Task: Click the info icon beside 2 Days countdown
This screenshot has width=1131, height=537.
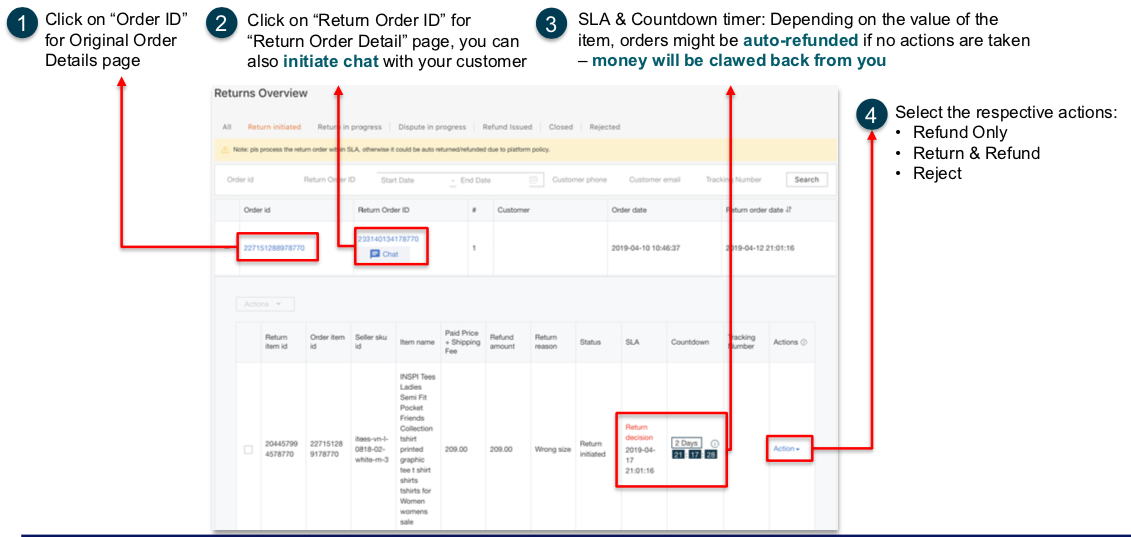Action: (x=714, y=443)
